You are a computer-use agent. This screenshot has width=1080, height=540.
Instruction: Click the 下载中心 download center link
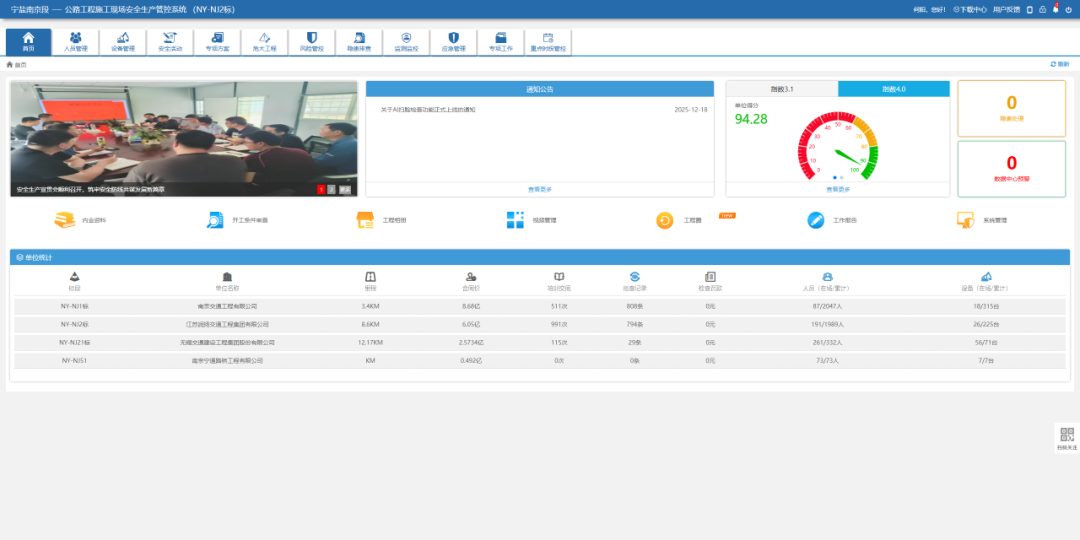click(970, 10)
